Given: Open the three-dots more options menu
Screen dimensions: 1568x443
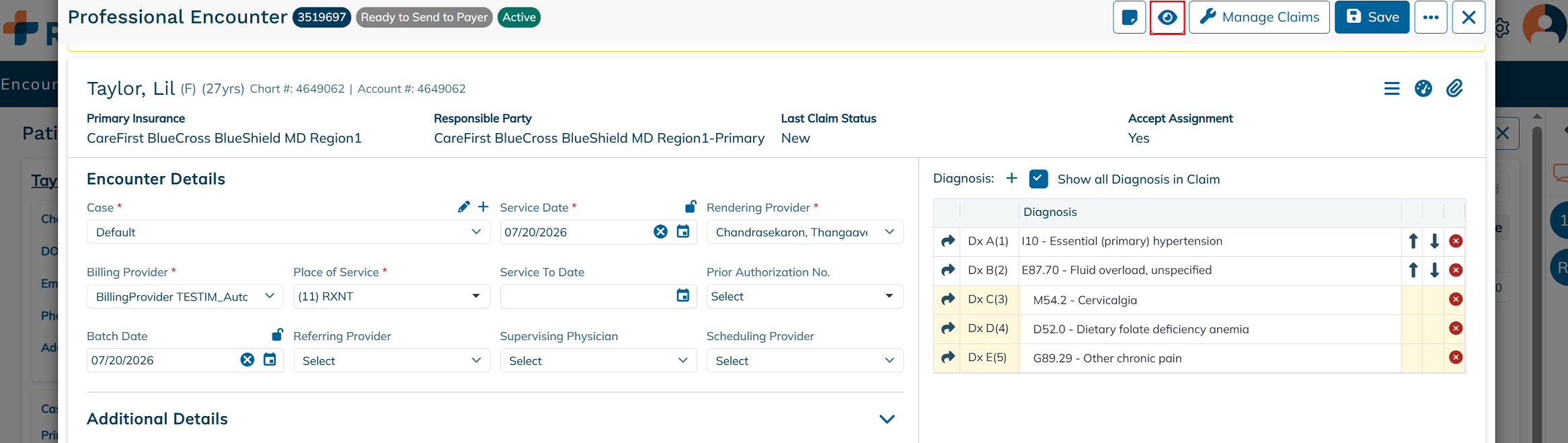Looking at the screenshot, I should (x=1431, y=17).
